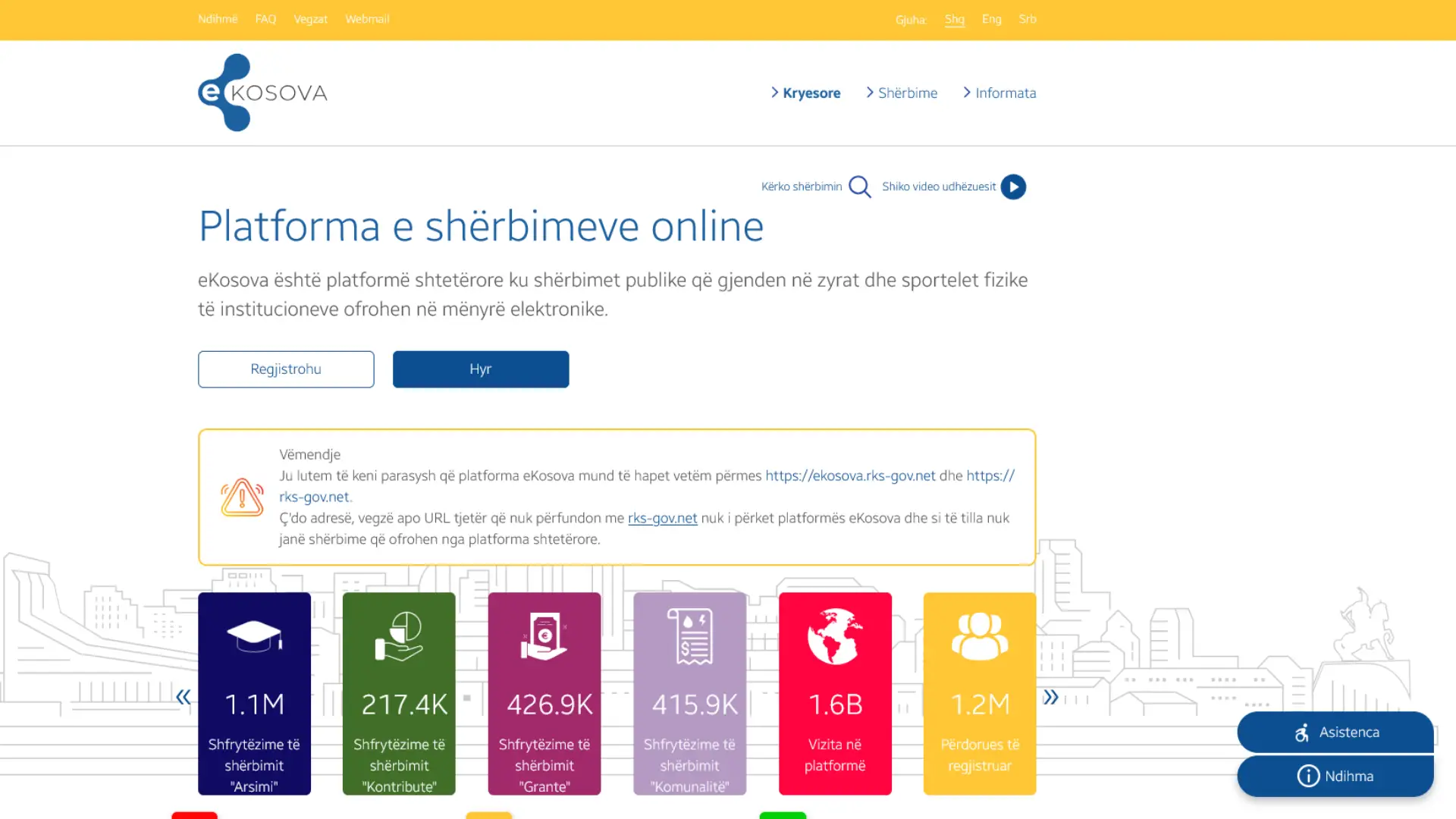The height and width of the screenshot is (819, 1456).
Task: Open the underlined rks-gov.net link
Action: coord(662,518)
